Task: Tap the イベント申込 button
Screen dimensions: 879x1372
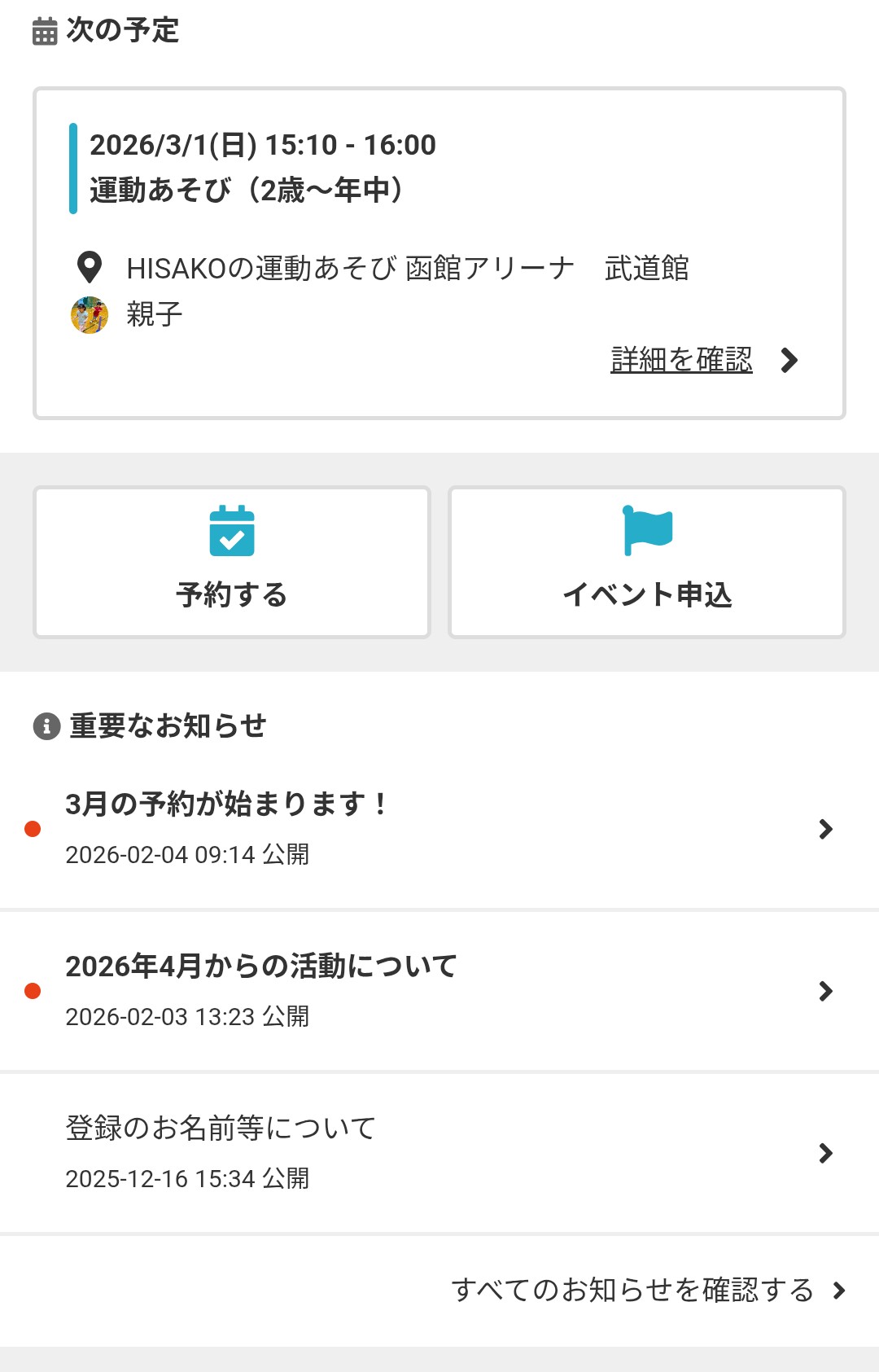Action: click(647, 563)
